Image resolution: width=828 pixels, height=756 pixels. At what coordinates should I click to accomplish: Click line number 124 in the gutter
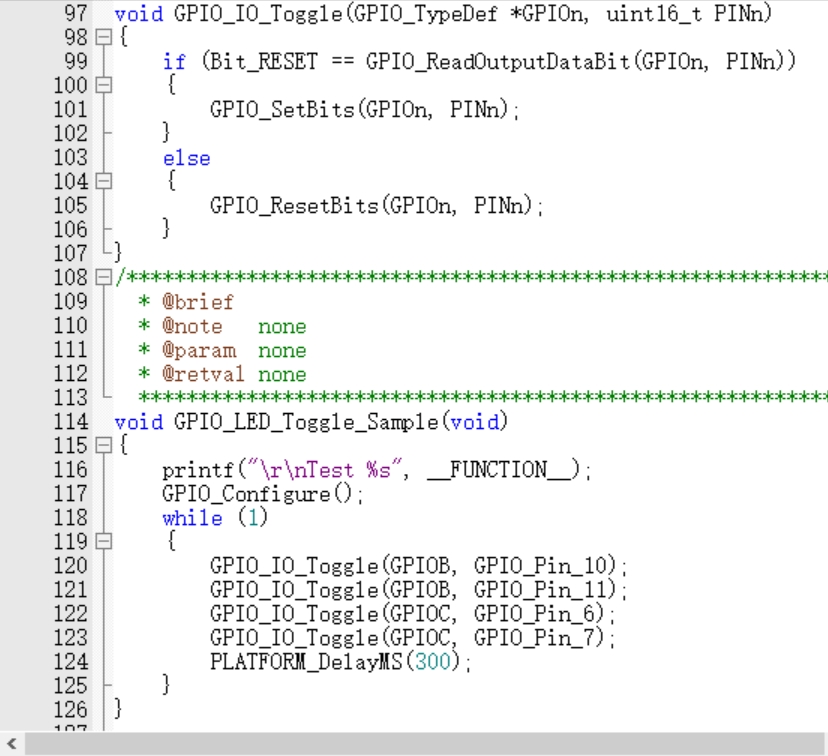pyautogui.click(x=70, y=662)
